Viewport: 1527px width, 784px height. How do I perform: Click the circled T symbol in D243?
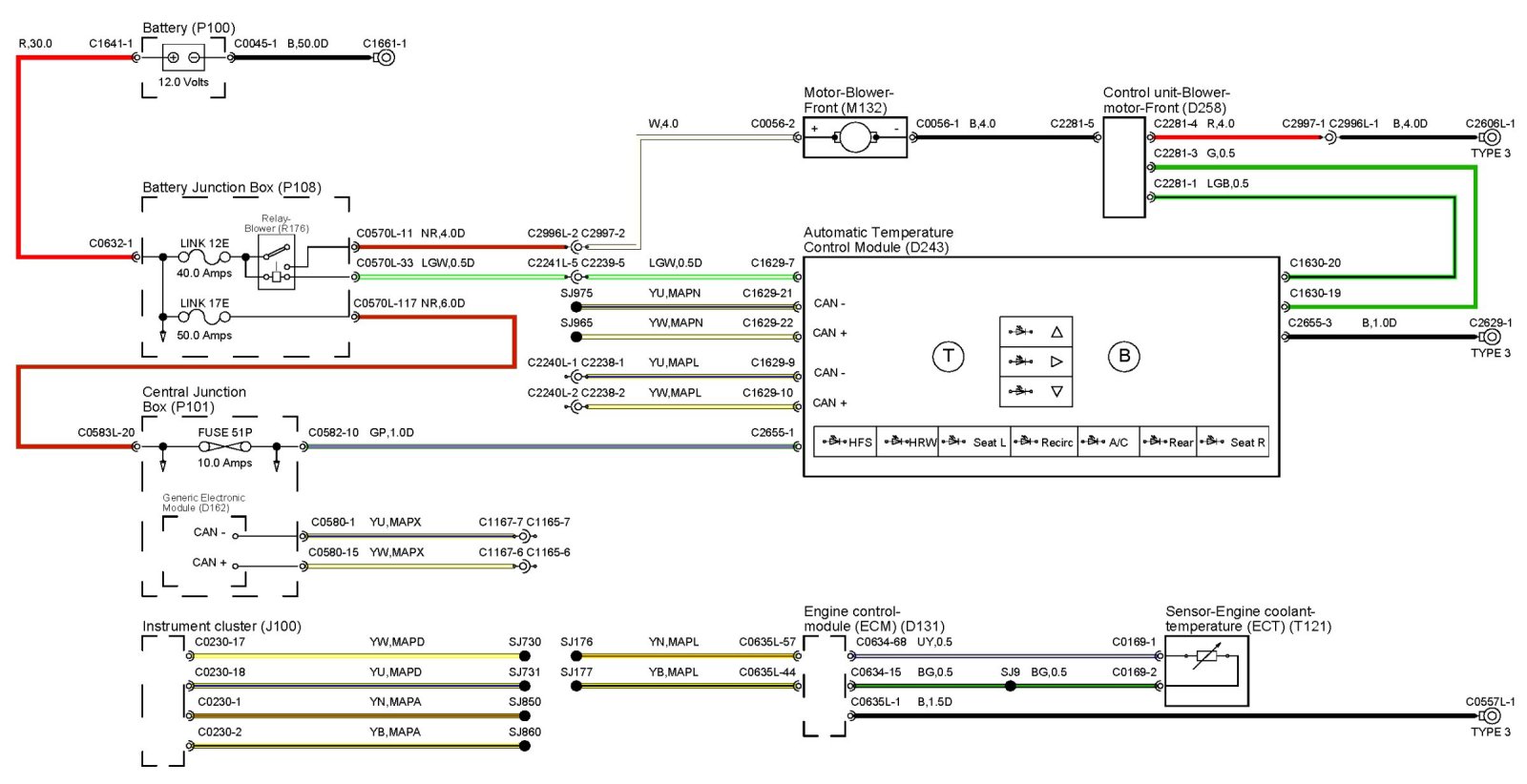click(948, 357)
